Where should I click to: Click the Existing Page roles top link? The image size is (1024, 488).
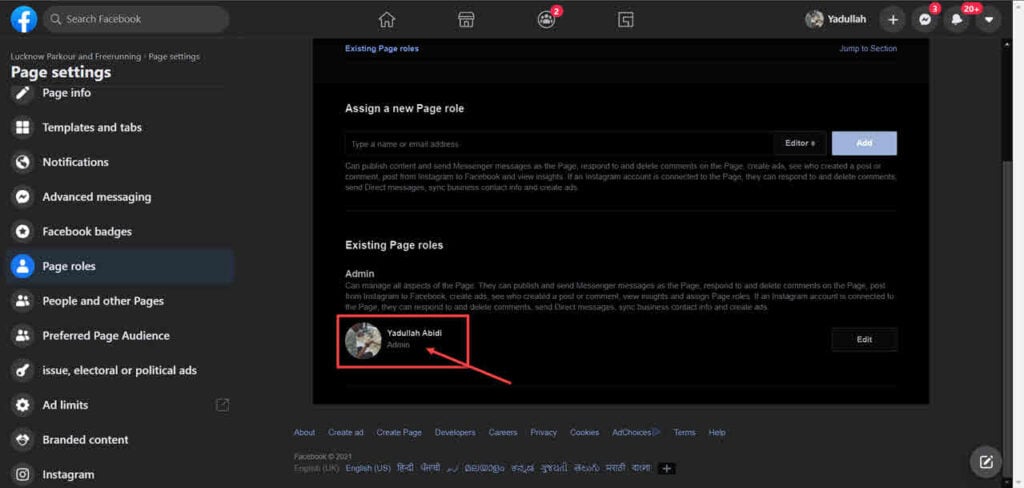coord(381,48)
